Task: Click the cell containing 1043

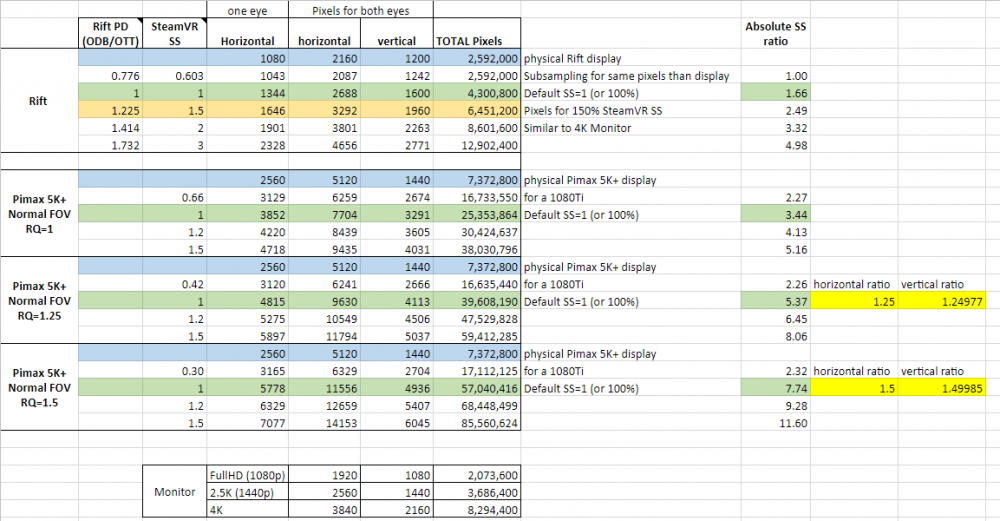Action: click(247, 76)
